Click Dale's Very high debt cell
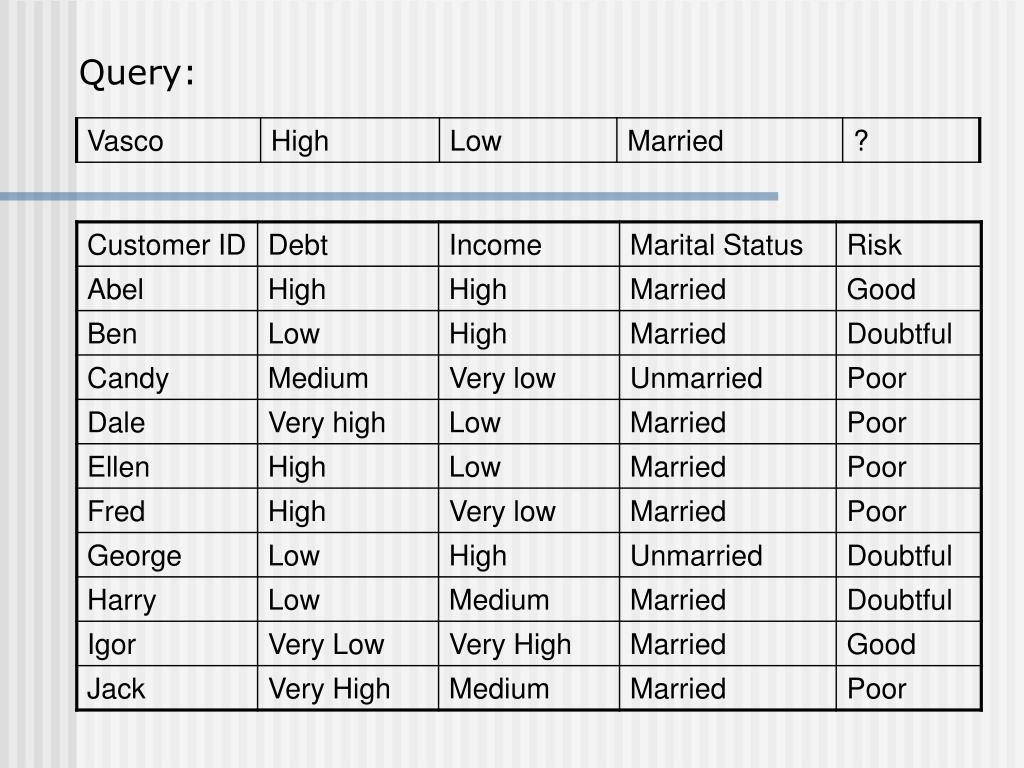 [348, 423]
